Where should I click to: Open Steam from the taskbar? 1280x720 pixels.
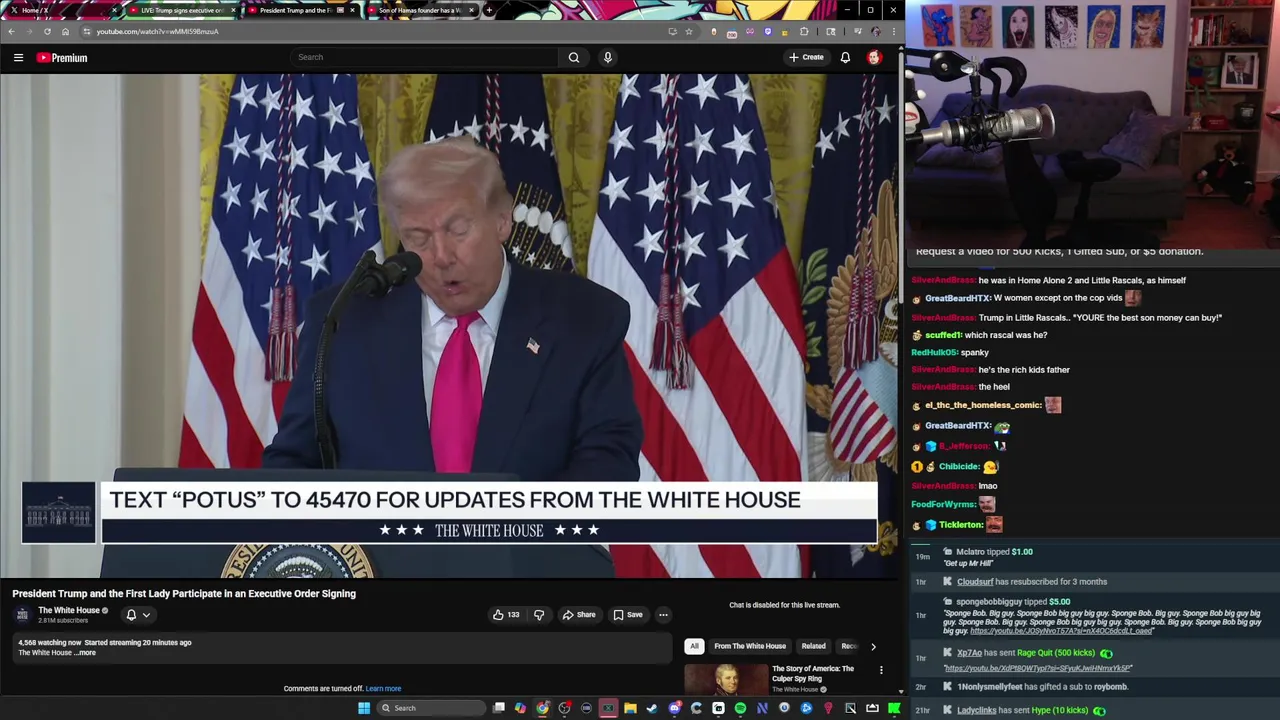(x=651, y=708)
